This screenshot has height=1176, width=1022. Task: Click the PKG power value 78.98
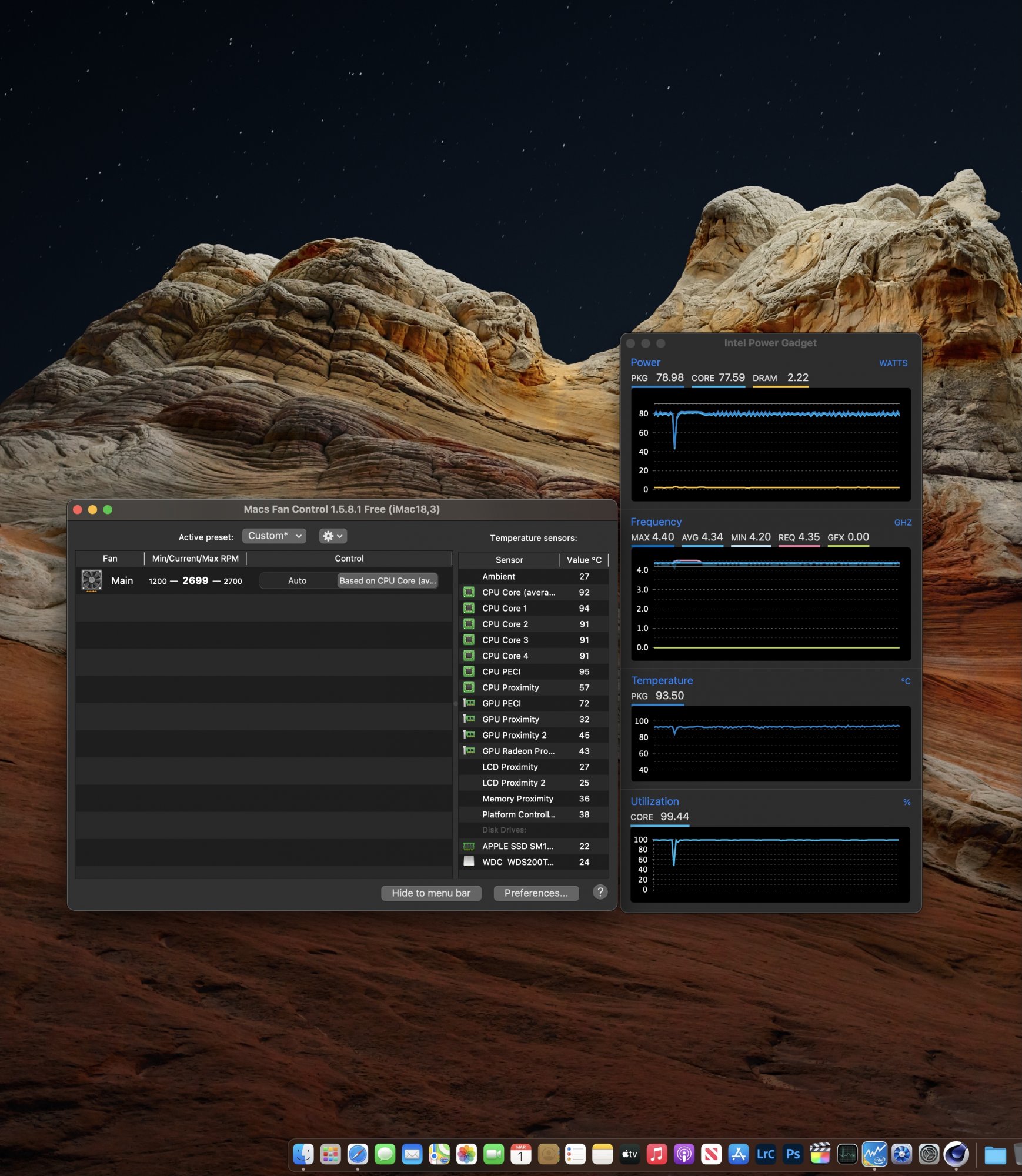pos(670,377)
